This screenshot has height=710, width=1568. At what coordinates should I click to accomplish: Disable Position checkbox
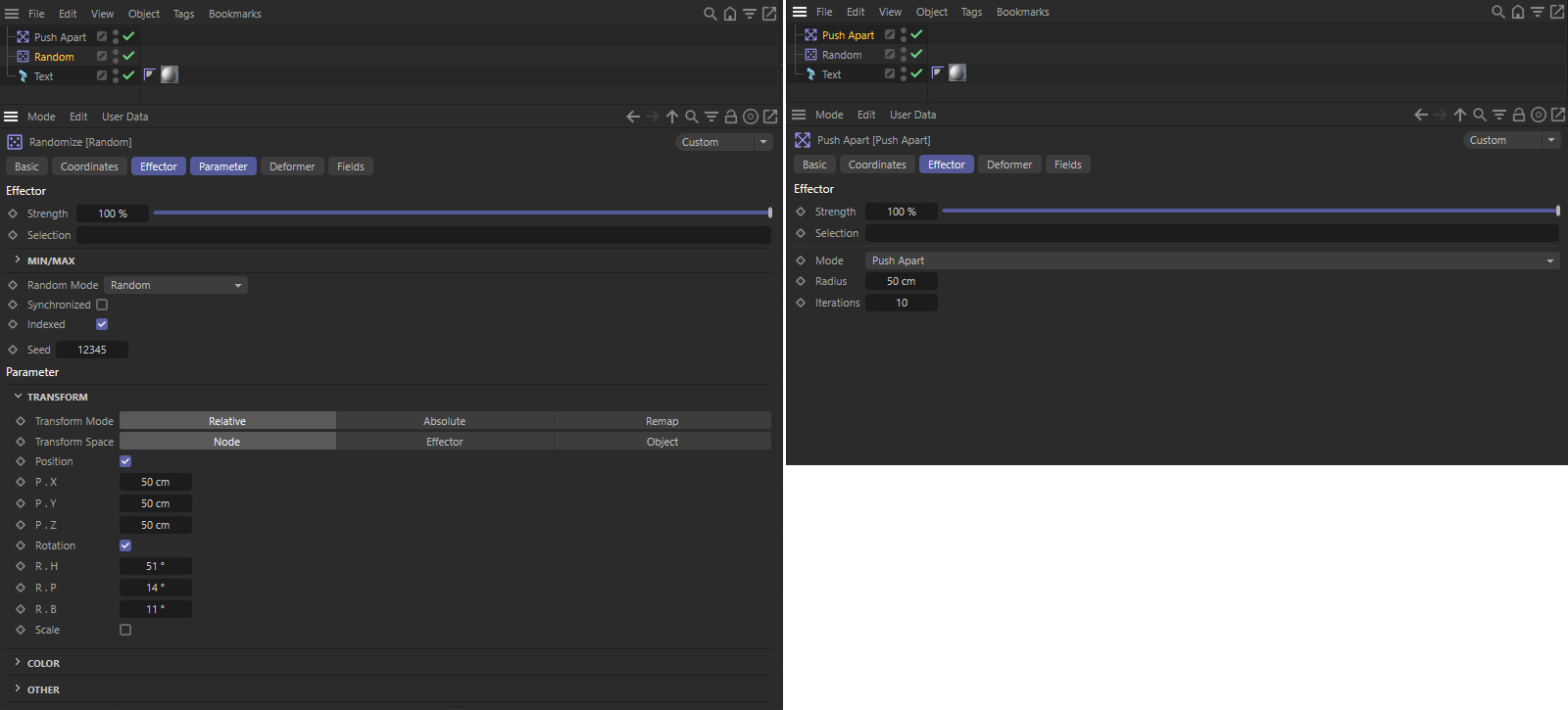[125, 461]
